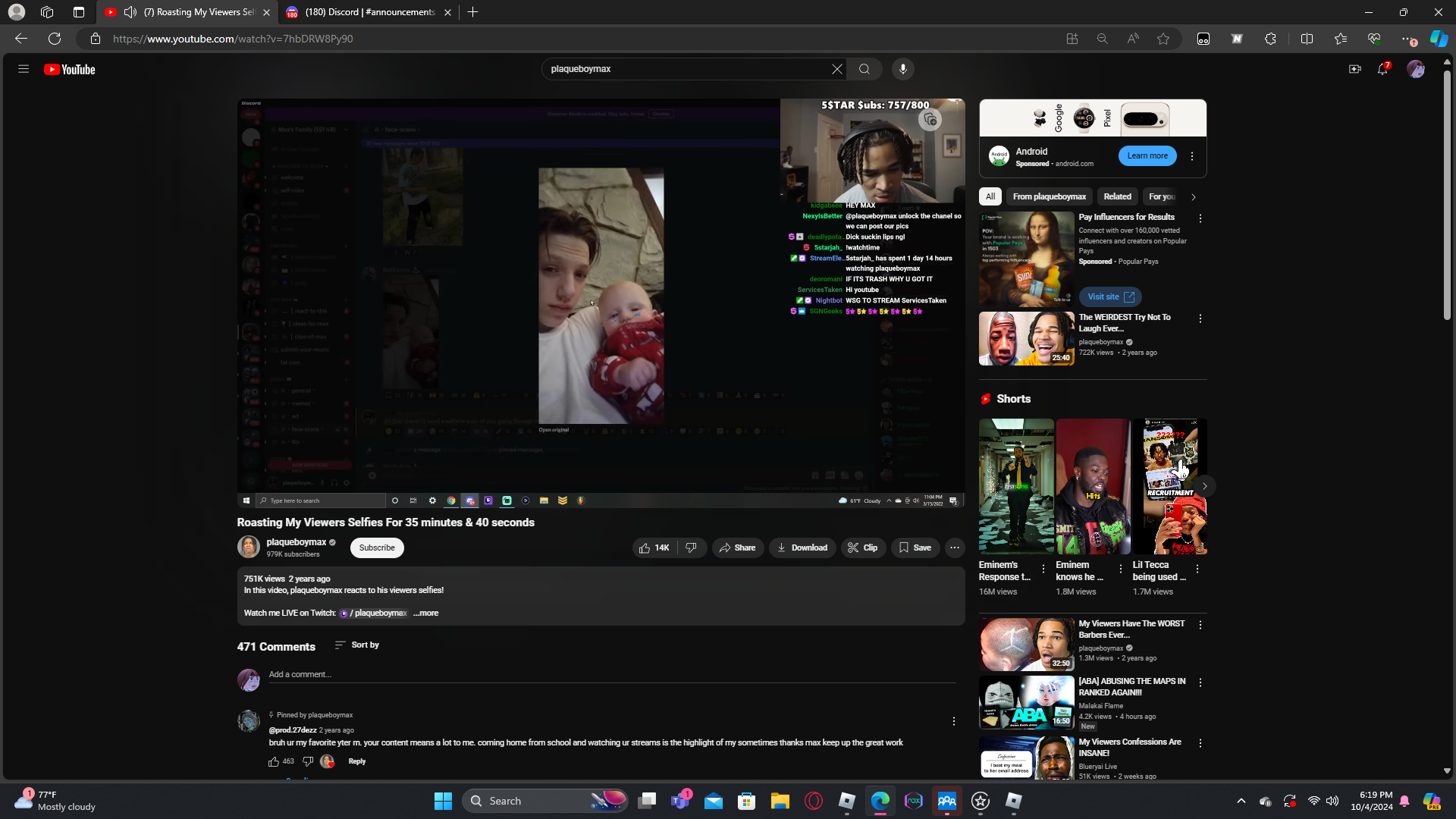This screenshot has width=1456, height=819.
Task: Create a Clip of the video
Action: [863, 548]
